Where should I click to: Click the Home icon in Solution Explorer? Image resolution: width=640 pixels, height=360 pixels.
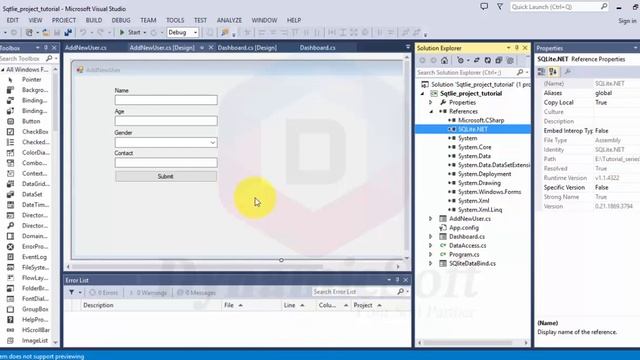click(444, 60)
